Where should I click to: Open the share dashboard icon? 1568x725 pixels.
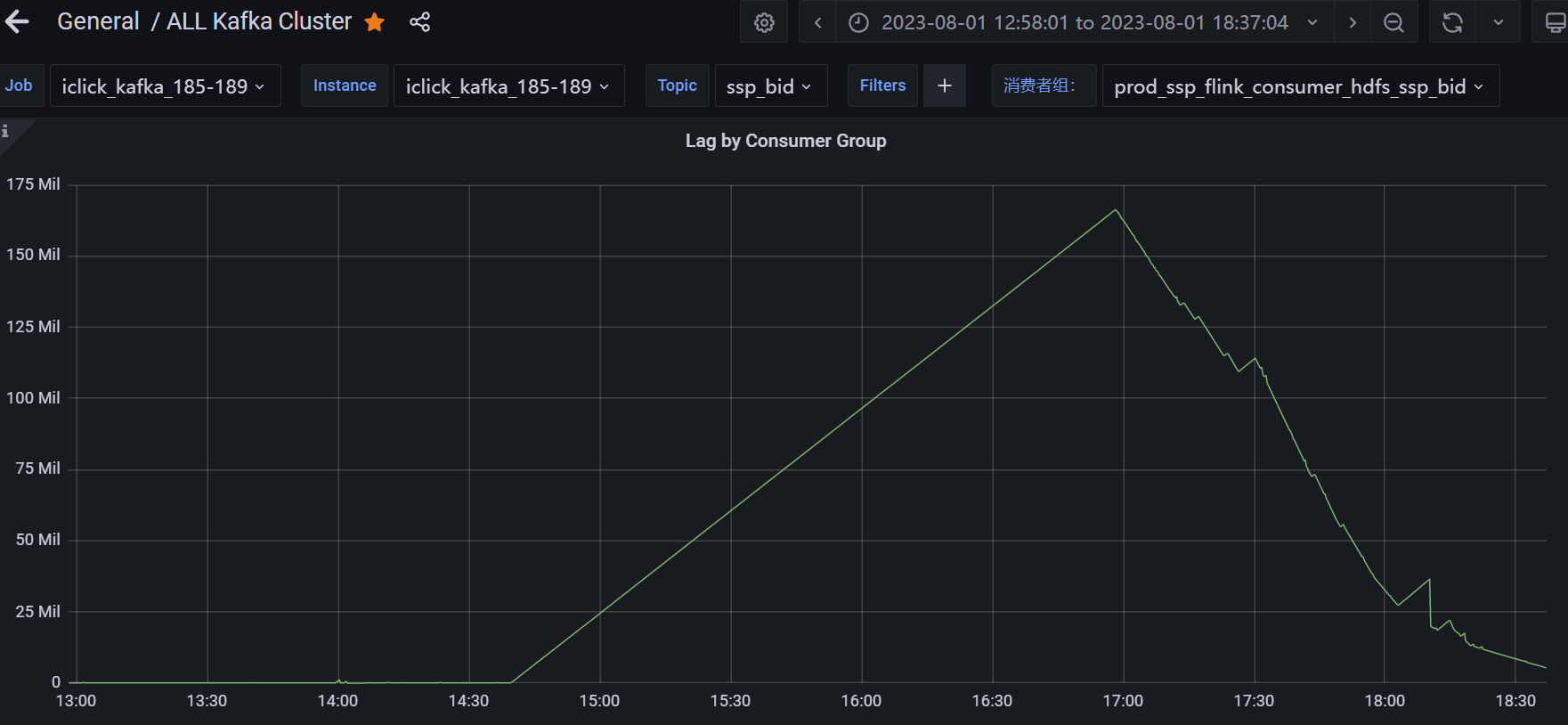click(x=419, y=22)
